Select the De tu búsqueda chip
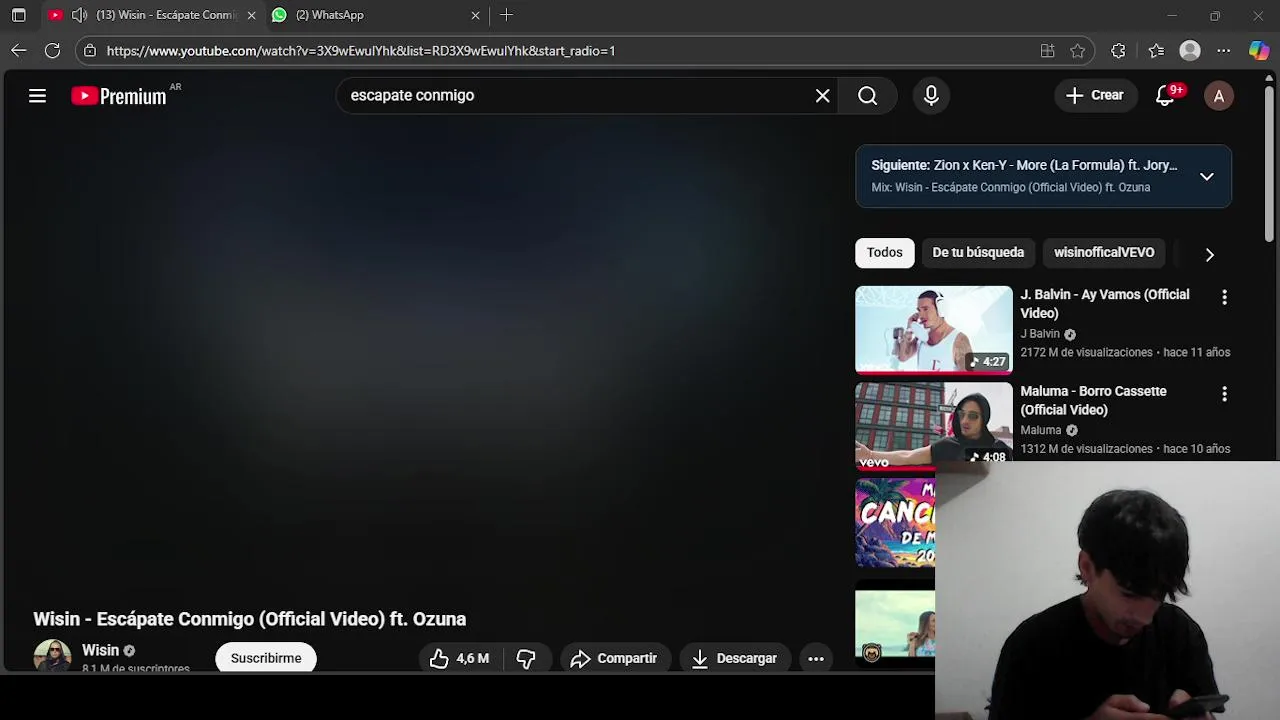The height and width of the screenshot is (720, 1280). 978,253
